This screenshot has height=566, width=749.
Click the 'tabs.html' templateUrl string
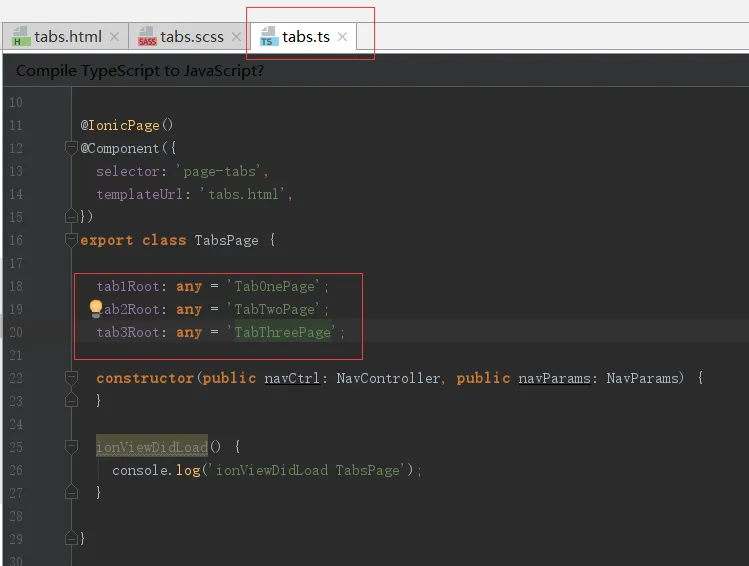[x=243, y=194]
